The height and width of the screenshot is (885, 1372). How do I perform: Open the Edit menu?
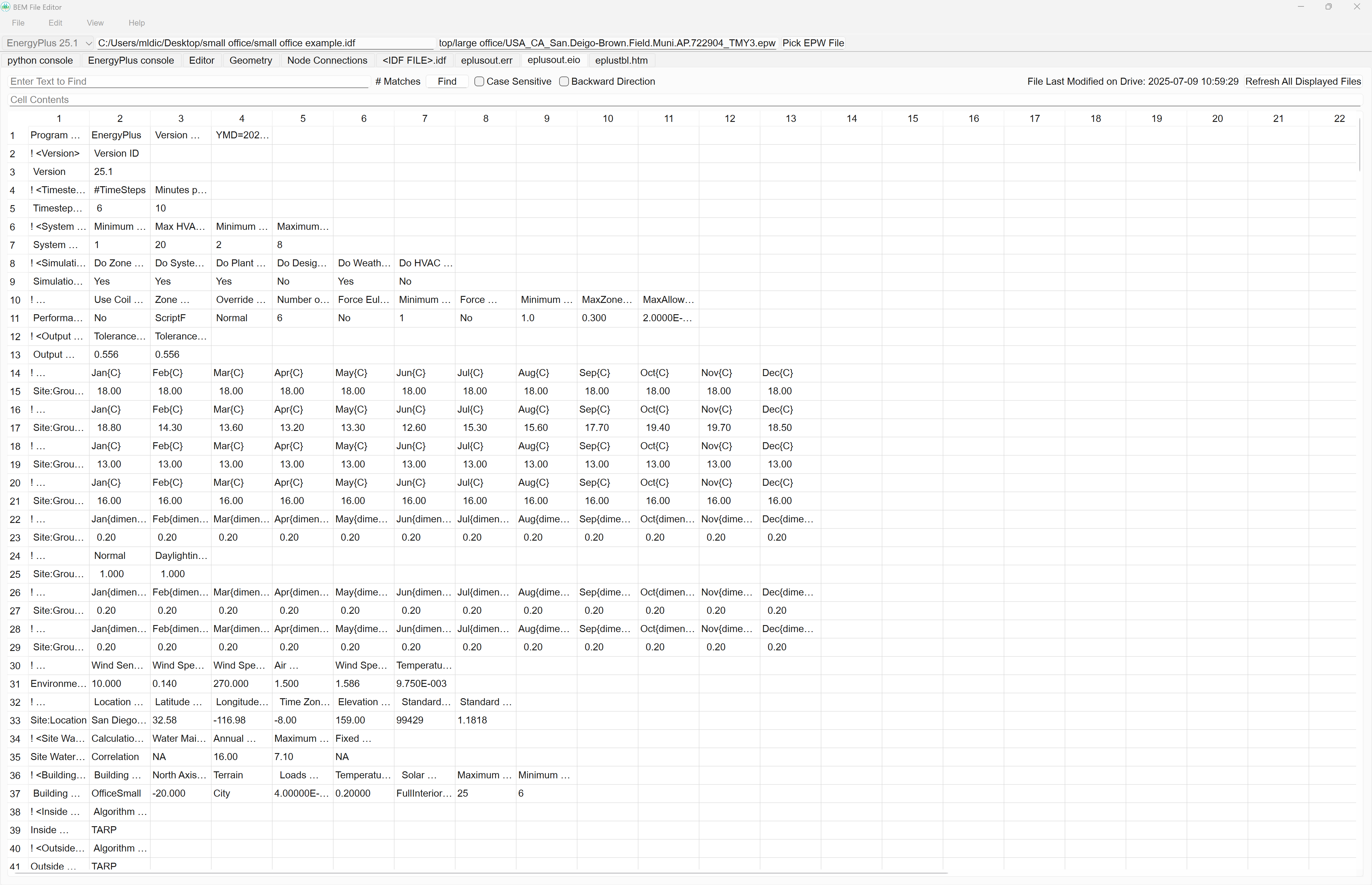(x=55, y=23)
